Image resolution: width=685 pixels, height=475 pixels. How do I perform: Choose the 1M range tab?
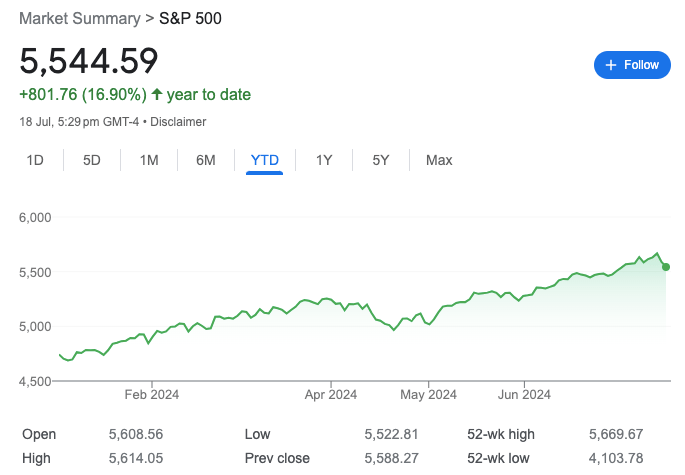point(149,160)
